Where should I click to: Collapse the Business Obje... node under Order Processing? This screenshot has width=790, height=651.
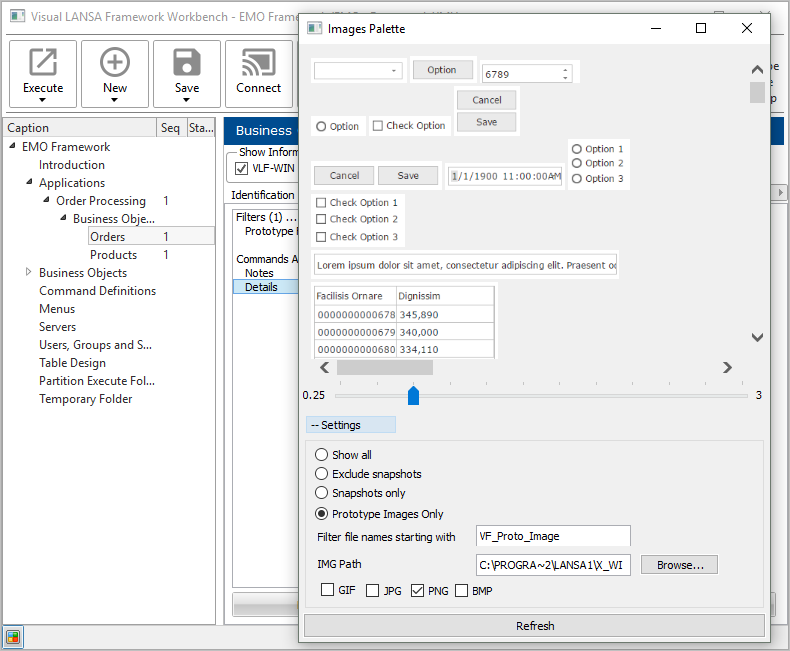63,218
